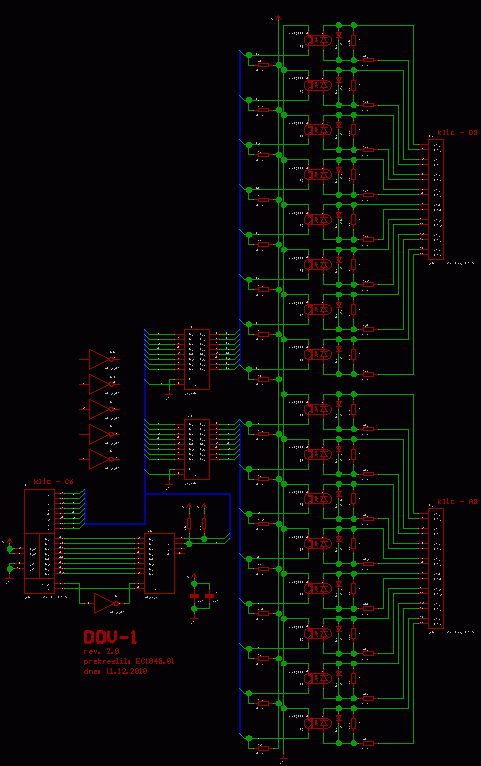The image size is (481, 766).
Task: Select the rev. 2.0 revision label
Action: tap(101, 651)
